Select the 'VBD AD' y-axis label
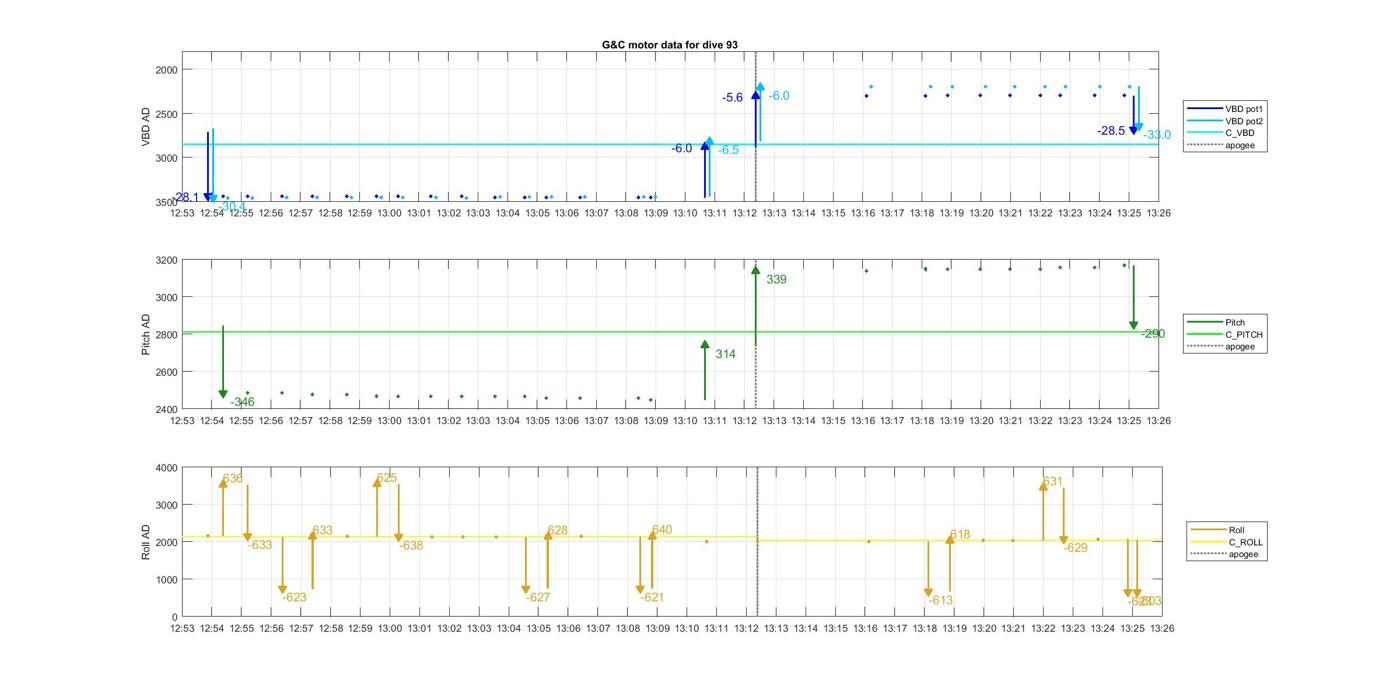 146,128
